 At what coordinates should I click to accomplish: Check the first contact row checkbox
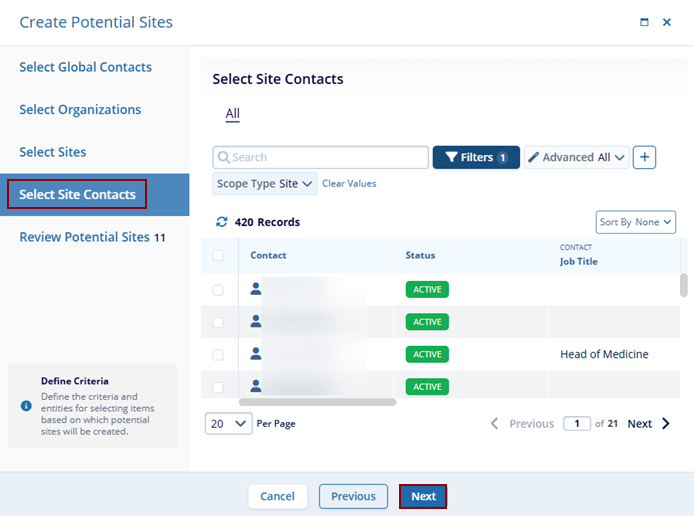click(x=218, y=290)
